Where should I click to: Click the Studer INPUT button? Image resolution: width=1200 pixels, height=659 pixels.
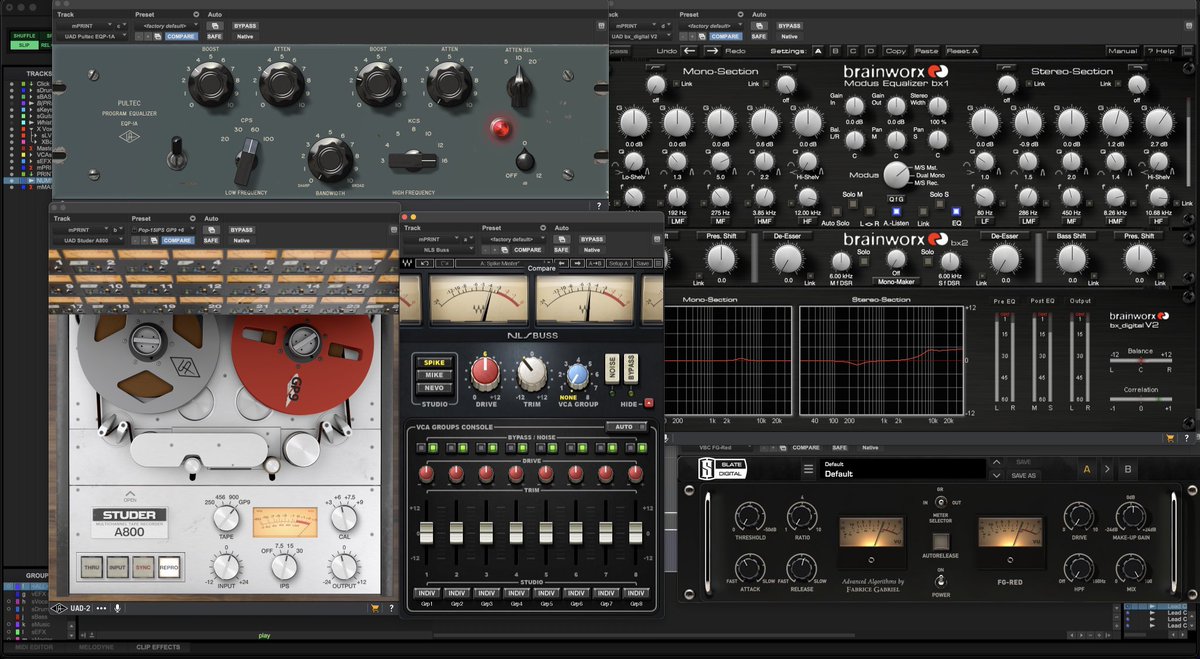coord(118,566)
